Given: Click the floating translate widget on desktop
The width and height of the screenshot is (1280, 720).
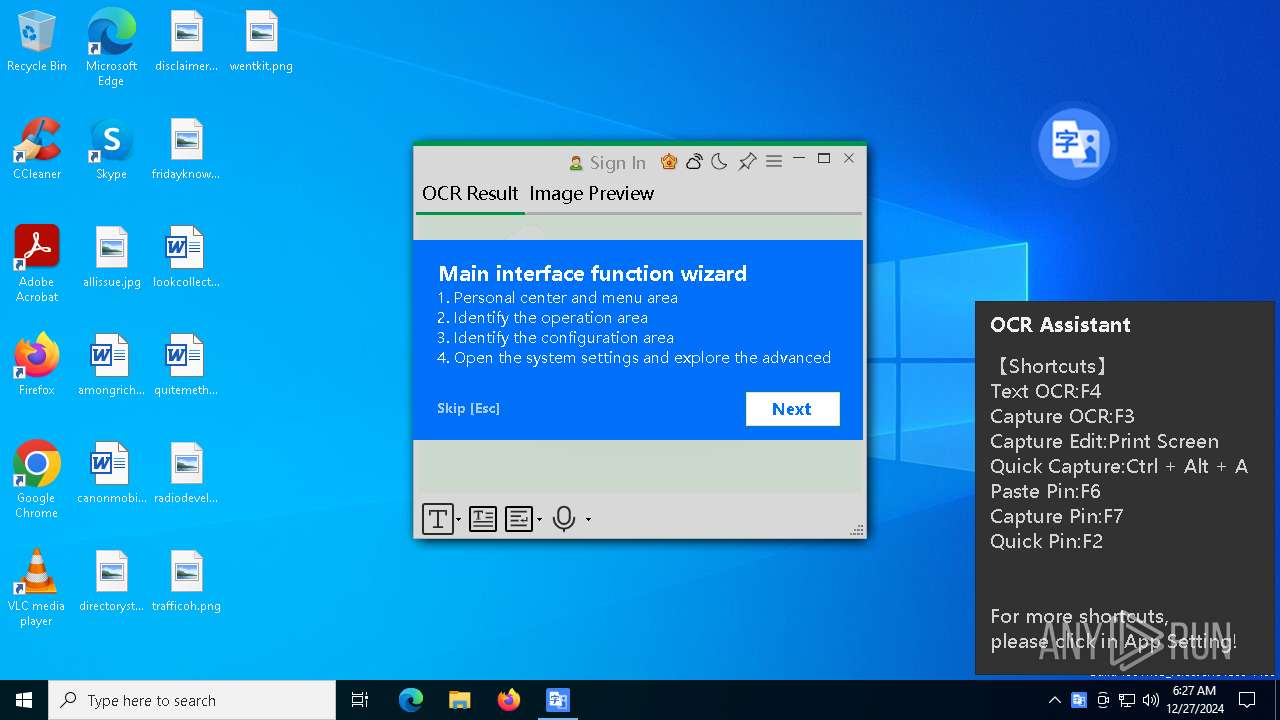Looking at the screenshot, I should pos(1074,145).
